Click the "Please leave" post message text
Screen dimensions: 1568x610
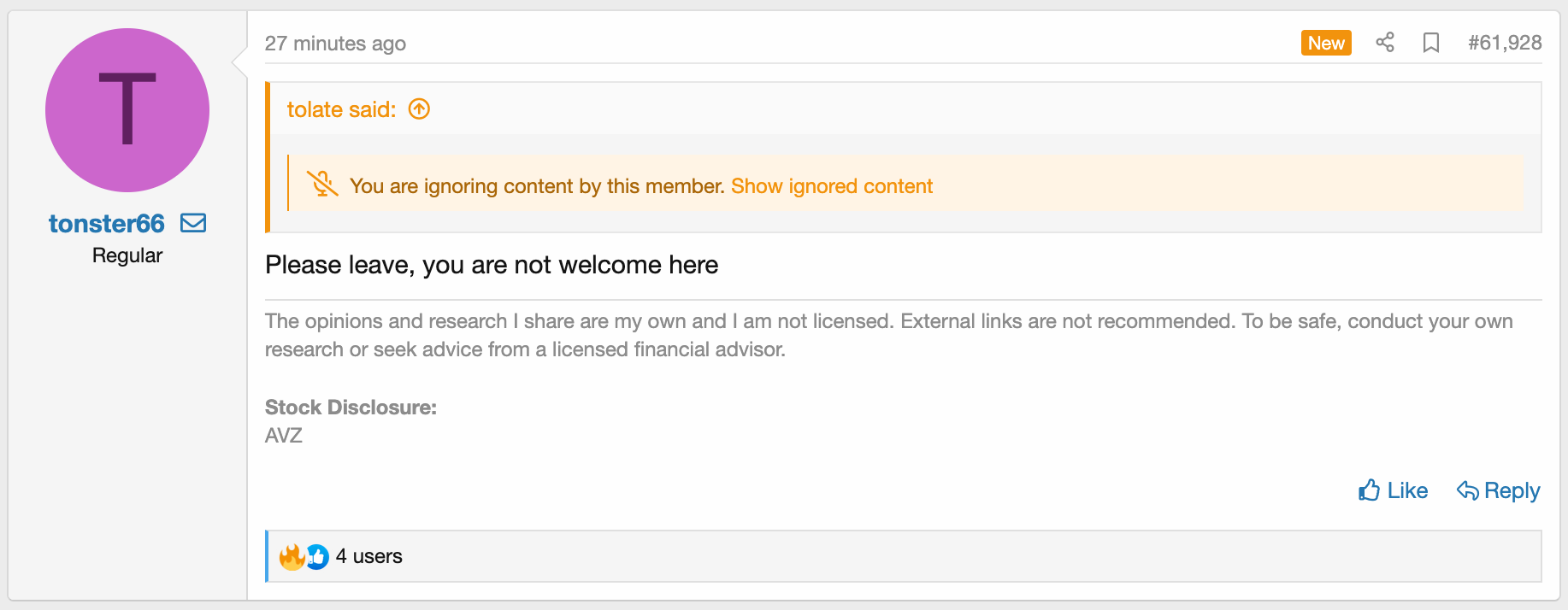pos(492,265)
